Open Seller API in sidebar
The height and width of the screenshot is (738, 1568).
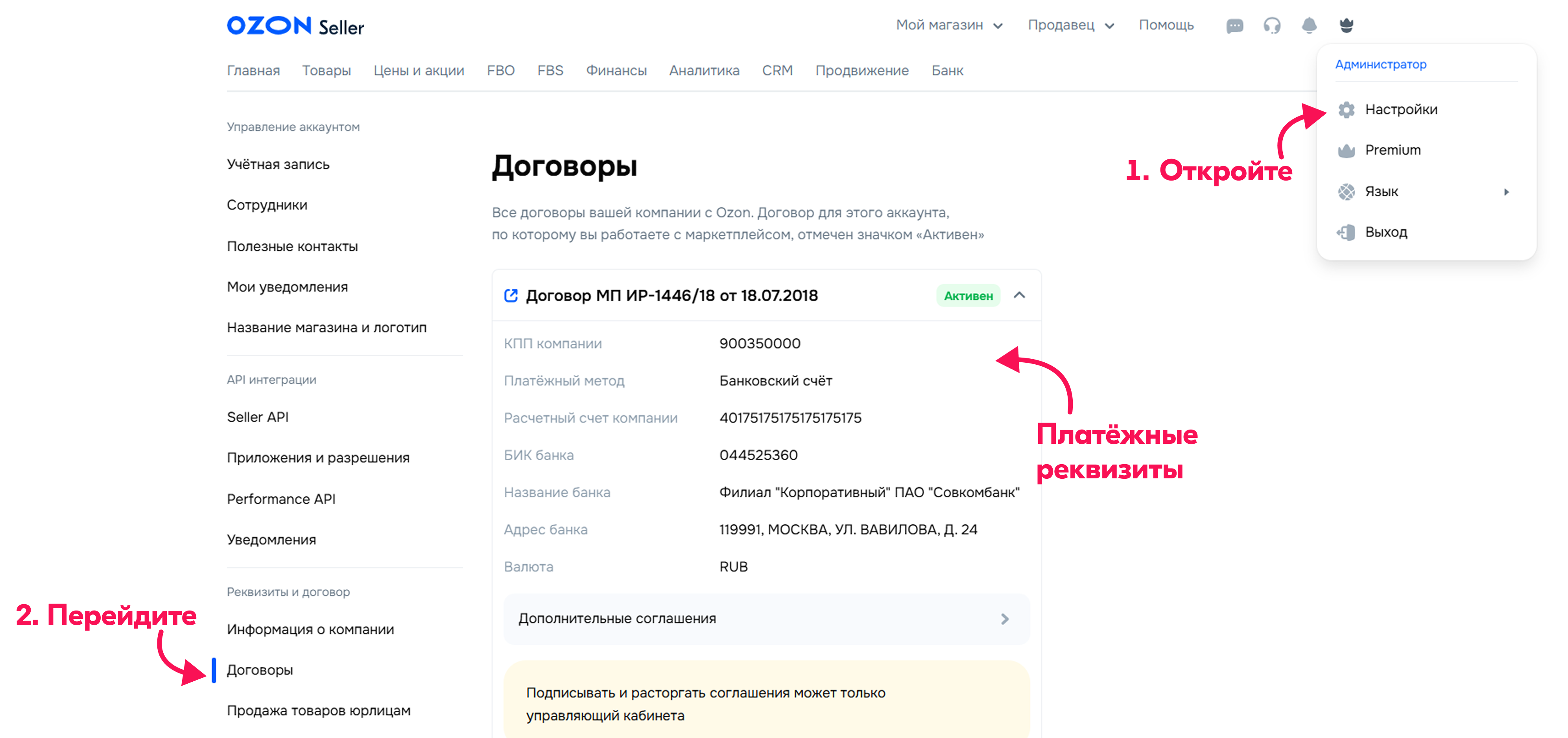click(258, 417)
